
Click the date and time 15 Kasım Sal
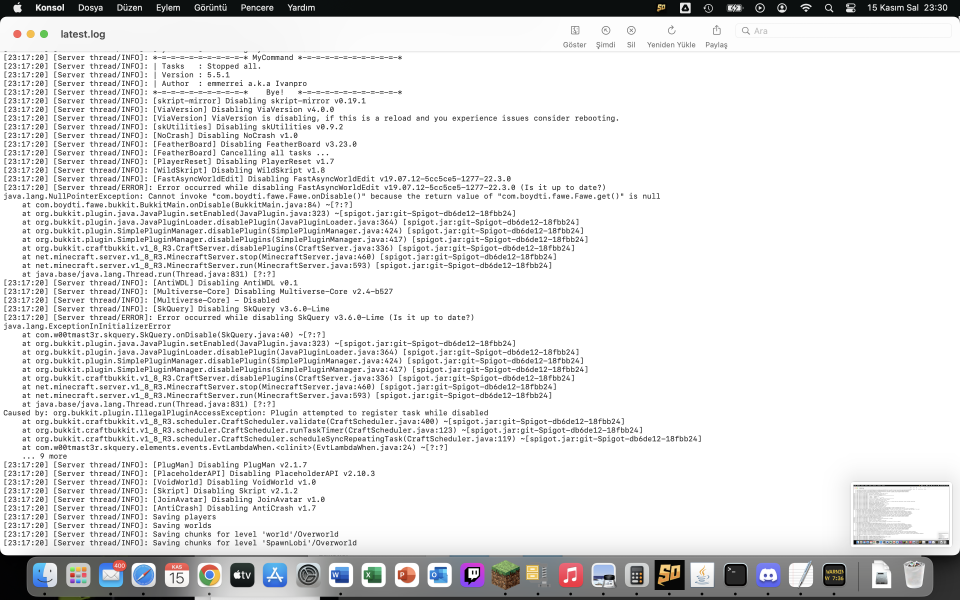click(x=907, y=8)
